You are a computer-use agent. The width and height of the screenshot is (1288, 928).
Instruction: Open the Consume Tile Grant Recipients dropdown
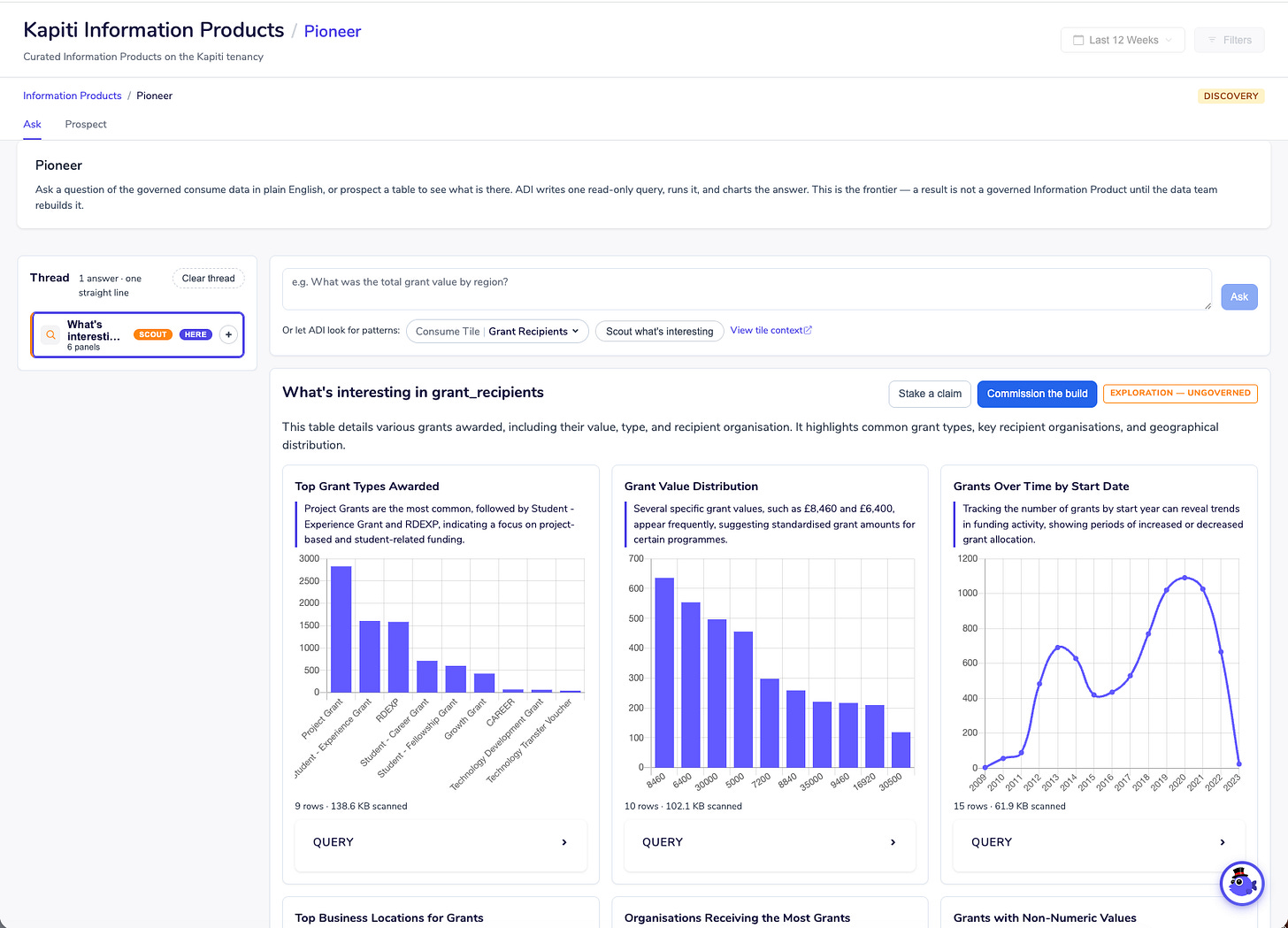tap(497, 331)
